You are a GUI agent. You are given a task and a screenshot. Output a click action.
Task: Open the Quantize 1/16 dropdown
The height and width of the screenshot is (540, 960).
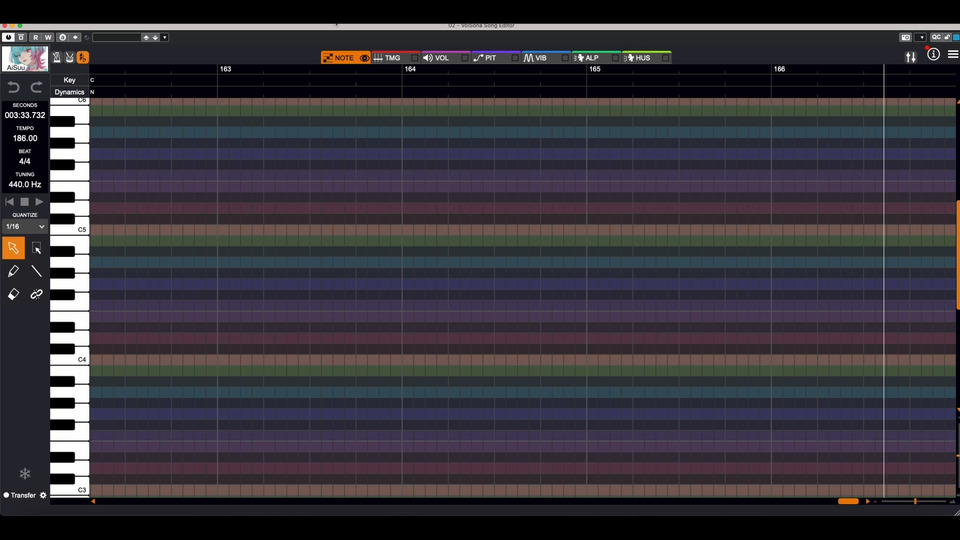pyautogui.click(x=24, y=227)
